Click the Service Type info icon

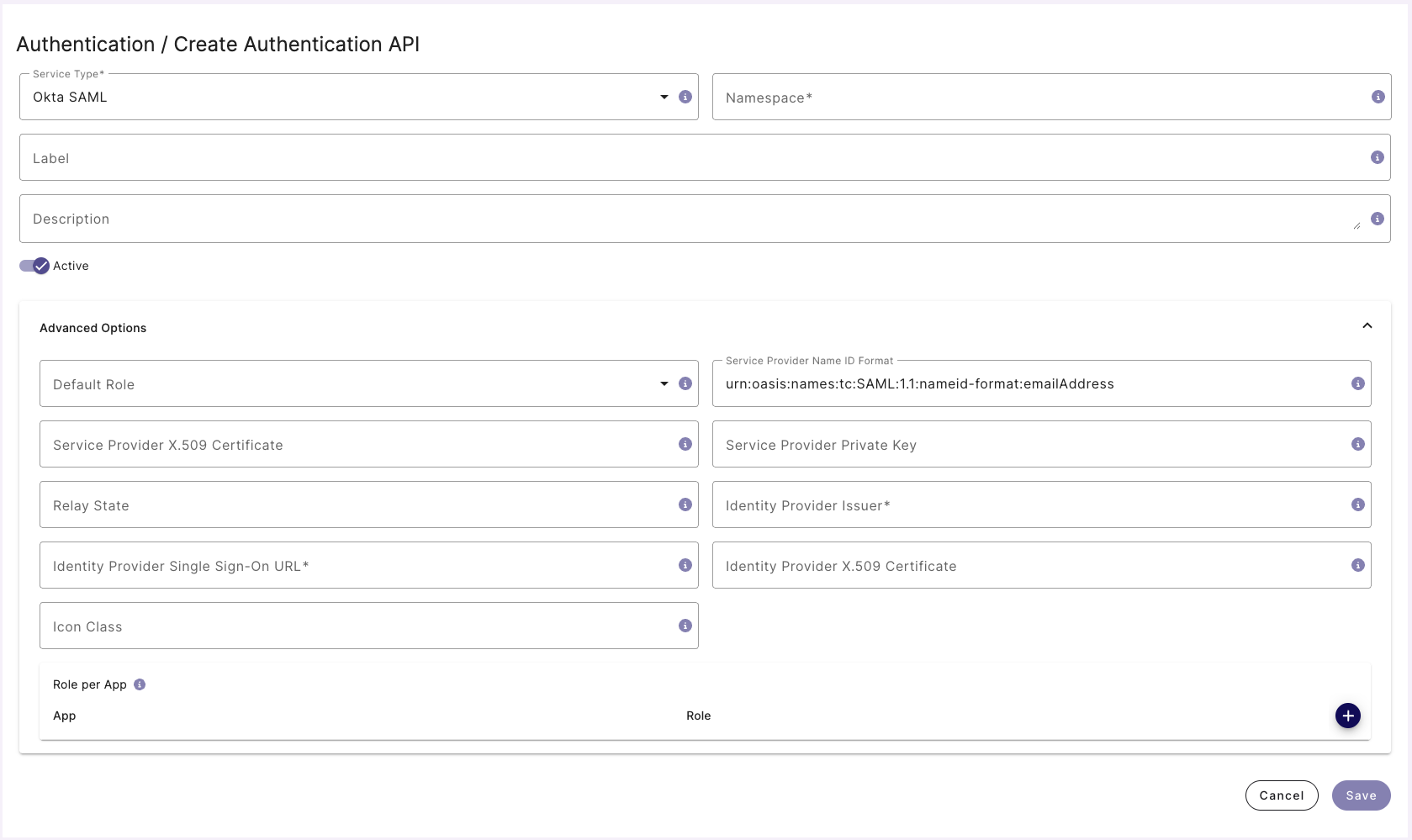[685, 97]
